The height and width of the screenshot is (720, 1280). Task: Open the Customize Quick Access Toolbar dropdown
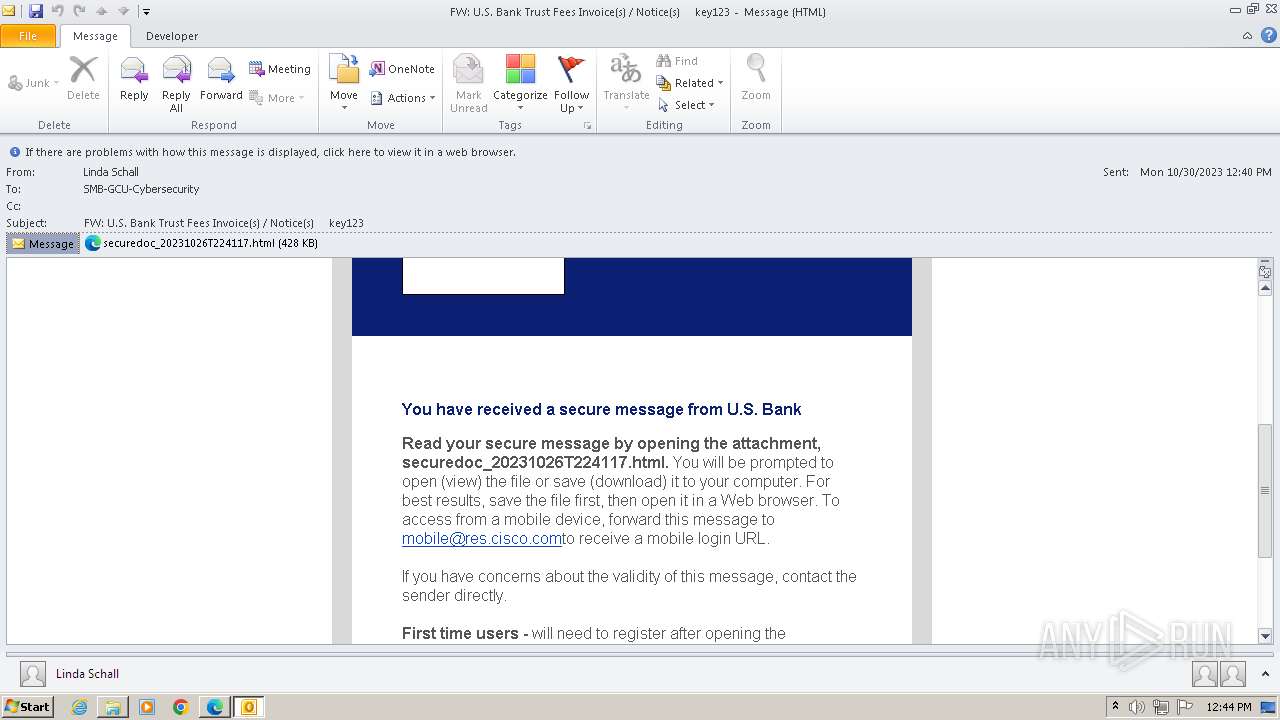tap(146, 12)
